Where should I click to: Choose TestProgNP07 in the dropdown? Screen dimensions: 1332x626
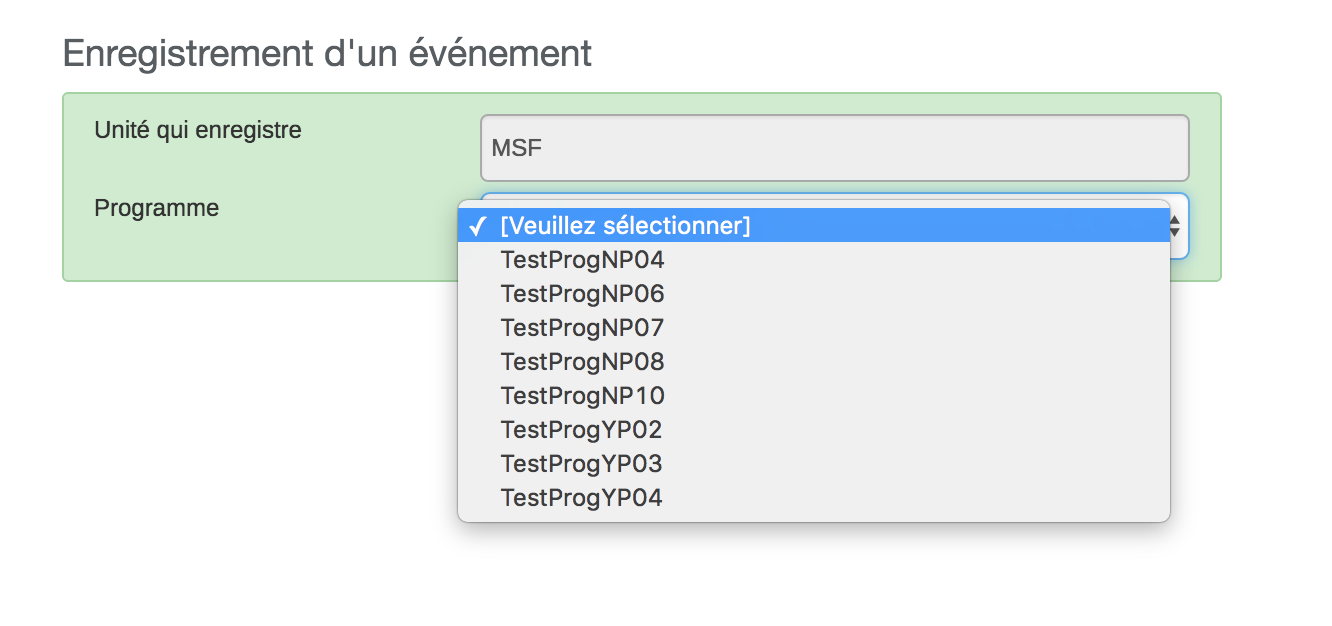pos(582,328)
